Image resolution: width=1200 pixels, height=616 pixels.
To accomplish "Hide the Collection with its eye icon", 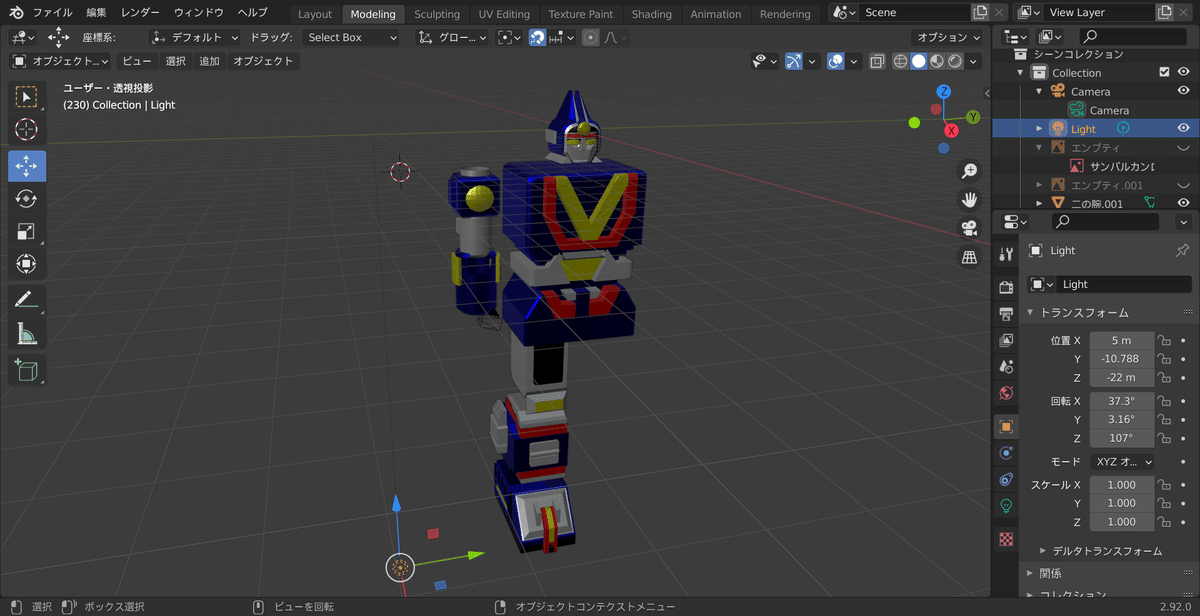I will (x=1183, y=72).
